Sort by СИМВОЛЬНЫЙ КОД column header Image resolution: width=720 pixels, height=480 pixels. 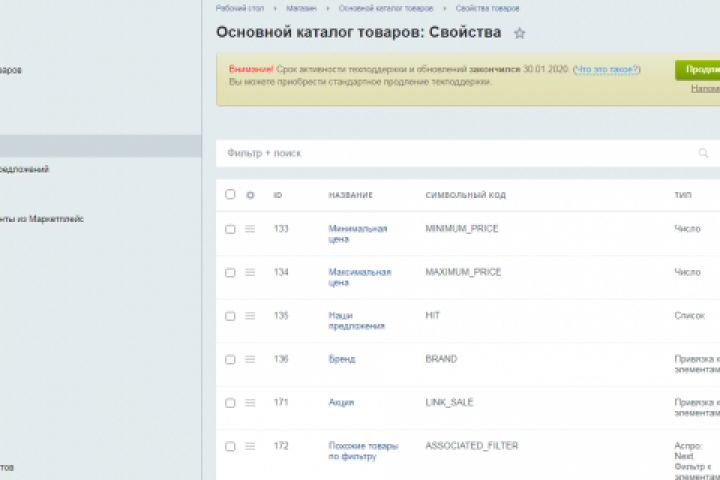point(463,195)
